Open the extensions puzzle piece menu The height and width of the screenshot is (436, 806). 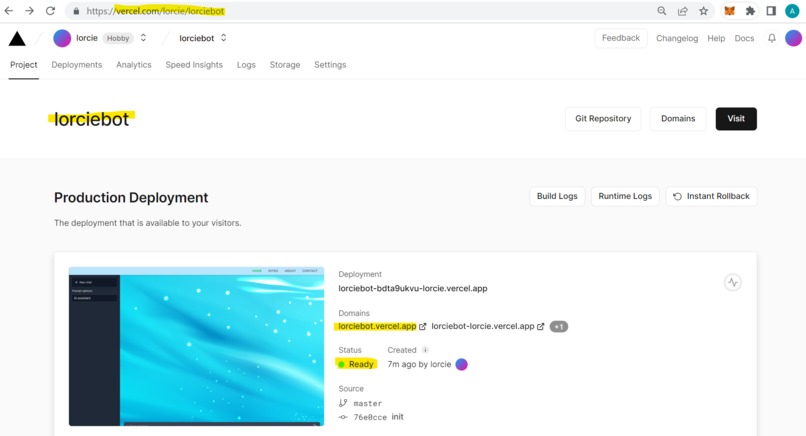(750, 11)
